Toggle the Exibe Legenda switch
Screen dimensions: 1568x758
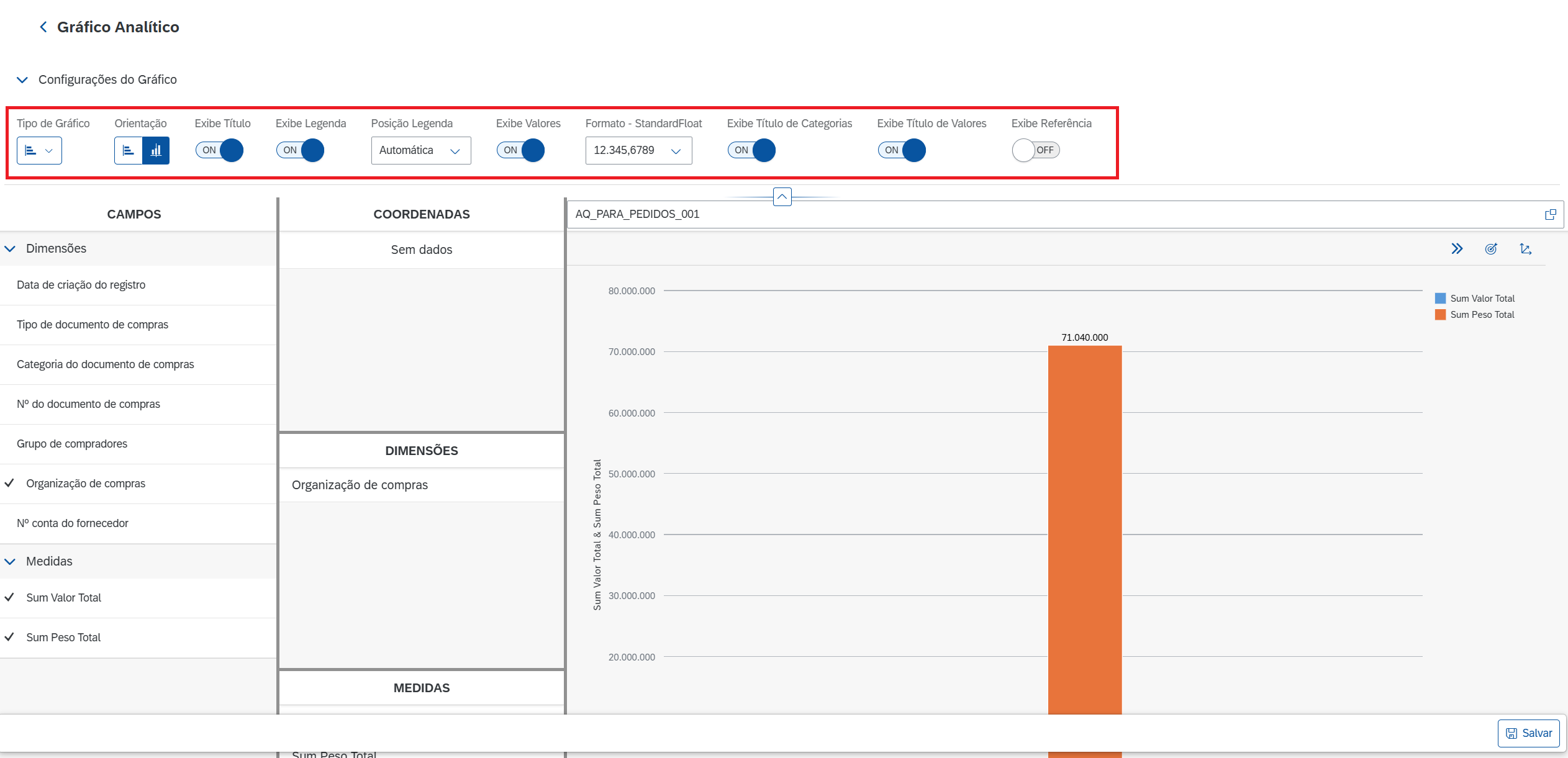click(x=300, y=150)
